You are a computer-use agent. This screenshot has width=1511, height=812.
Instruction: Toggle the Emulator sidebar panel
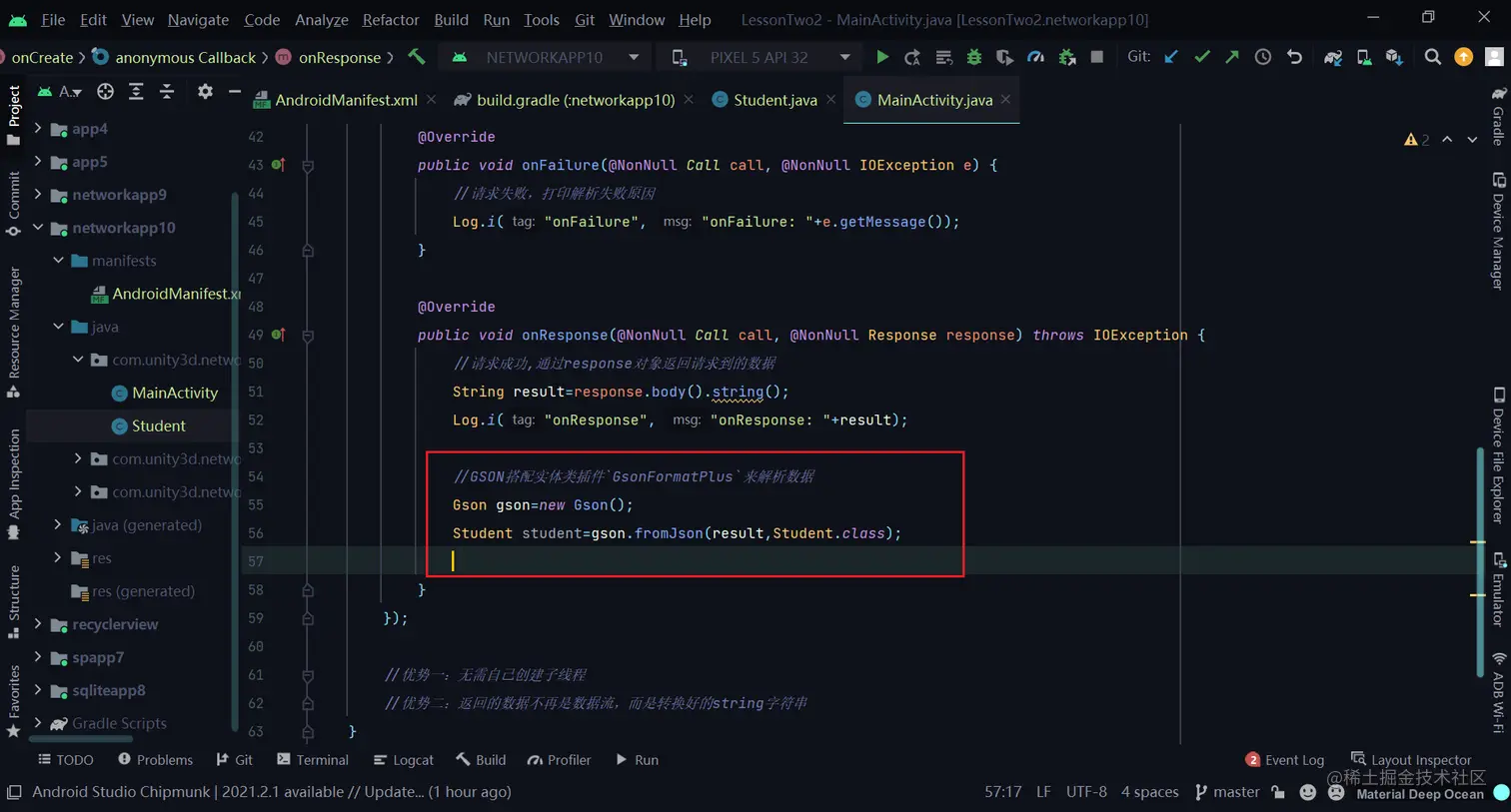click(x=1498, y=589)
